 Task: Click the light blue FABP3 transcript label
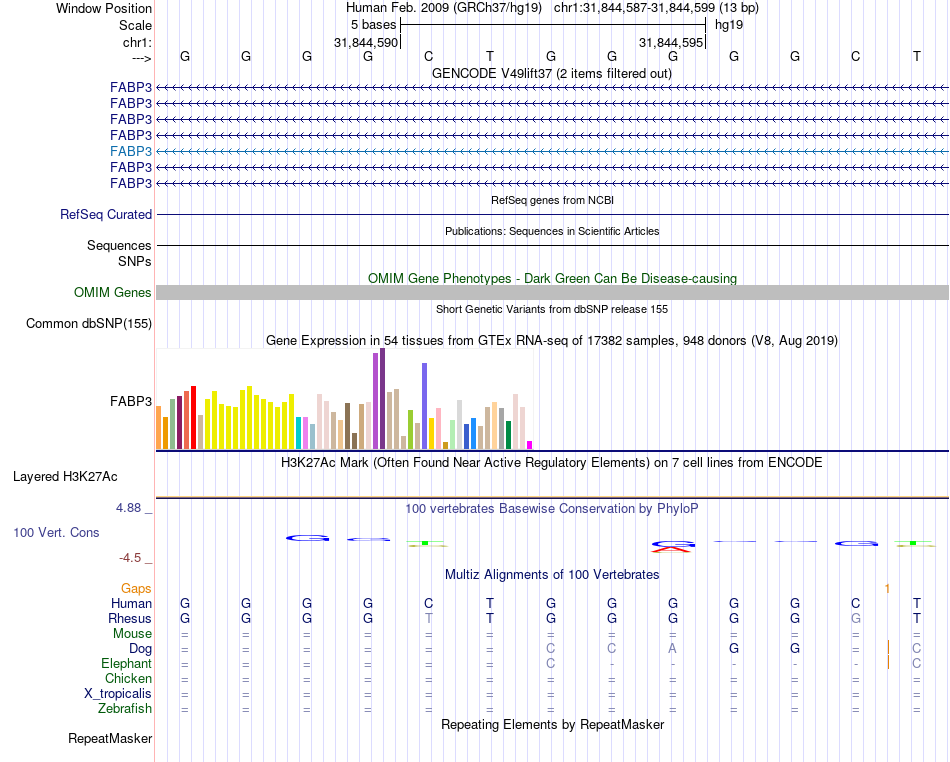(131, 151)
